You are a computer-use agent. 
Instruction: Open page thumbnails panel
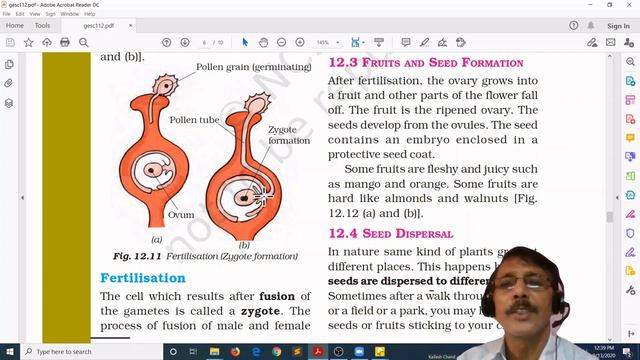(9, 64)
